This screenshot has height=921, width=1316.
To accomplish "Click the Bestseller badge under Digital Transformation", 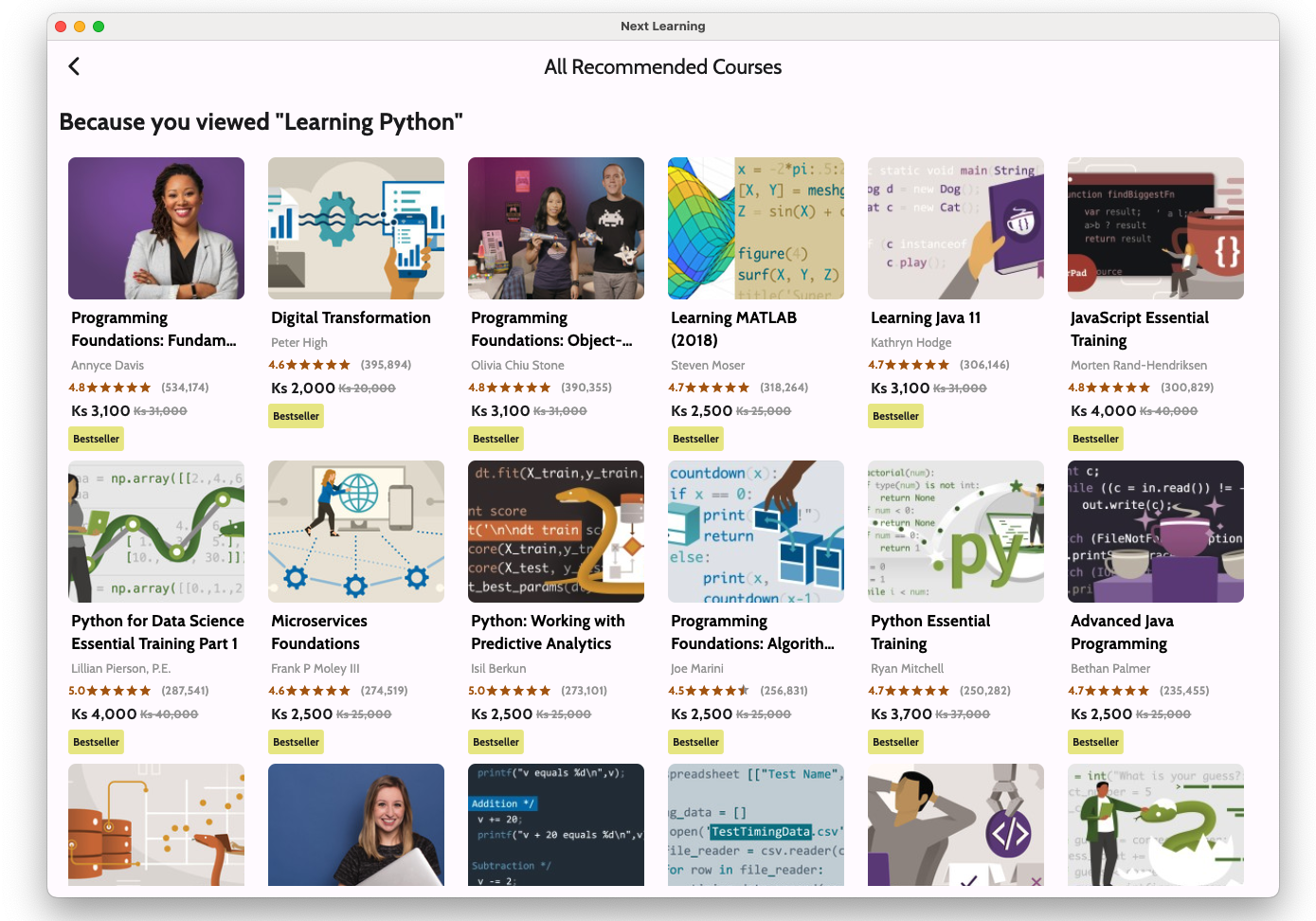I will (x=297, y=416).
